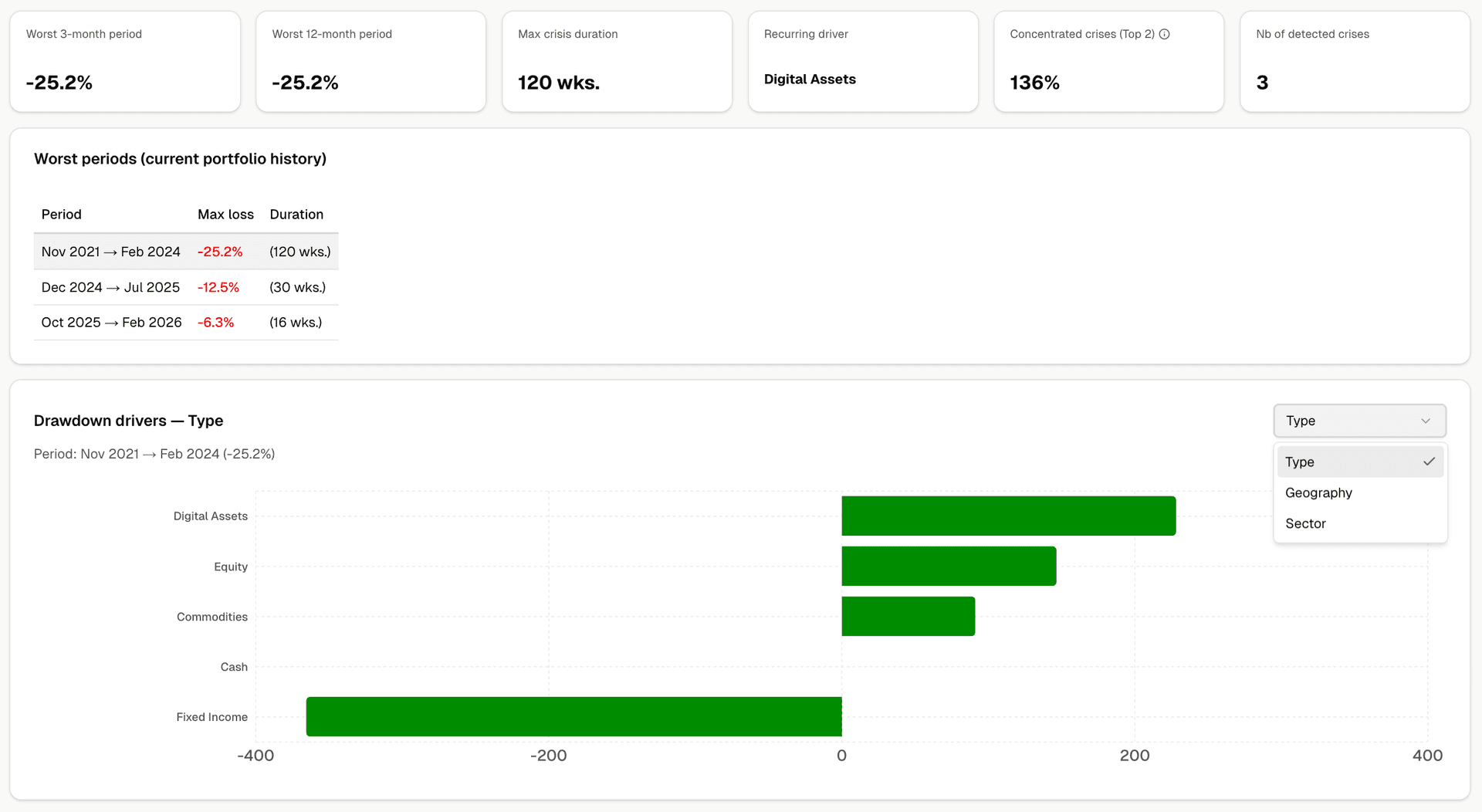Click the checkmark next to Type option

tap(1429, 462)
